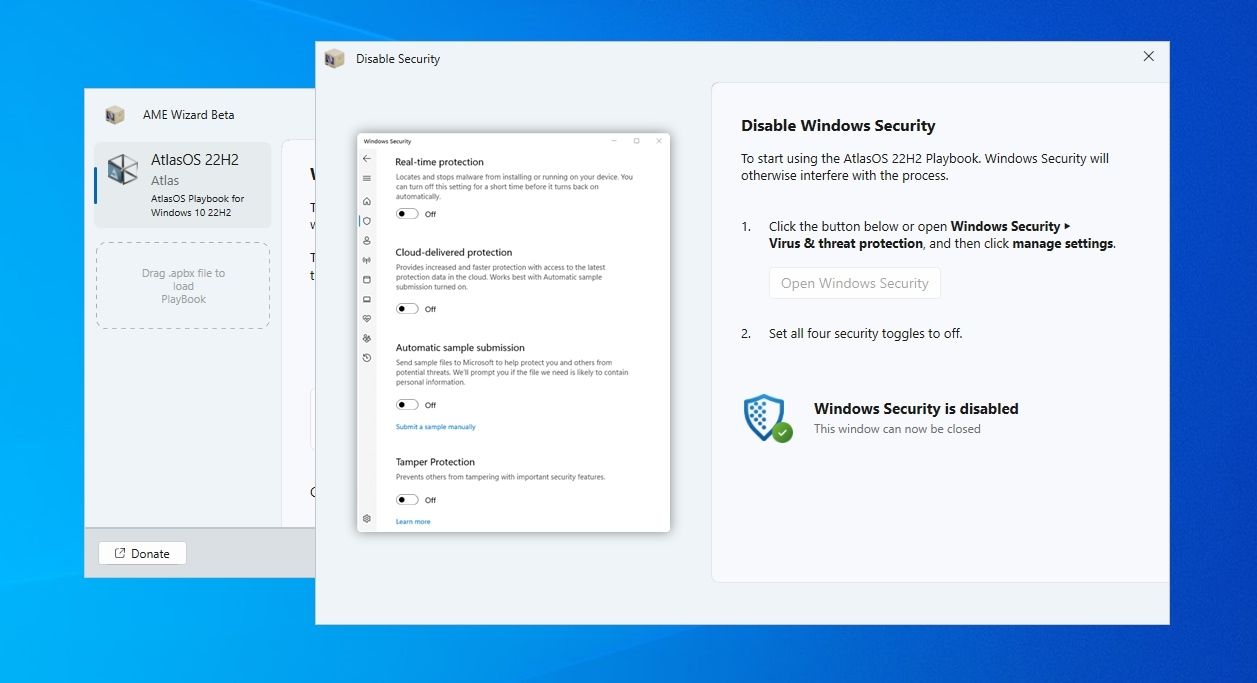Select the AtlasOS 22H2 playbook entry

tap(183, 185)
